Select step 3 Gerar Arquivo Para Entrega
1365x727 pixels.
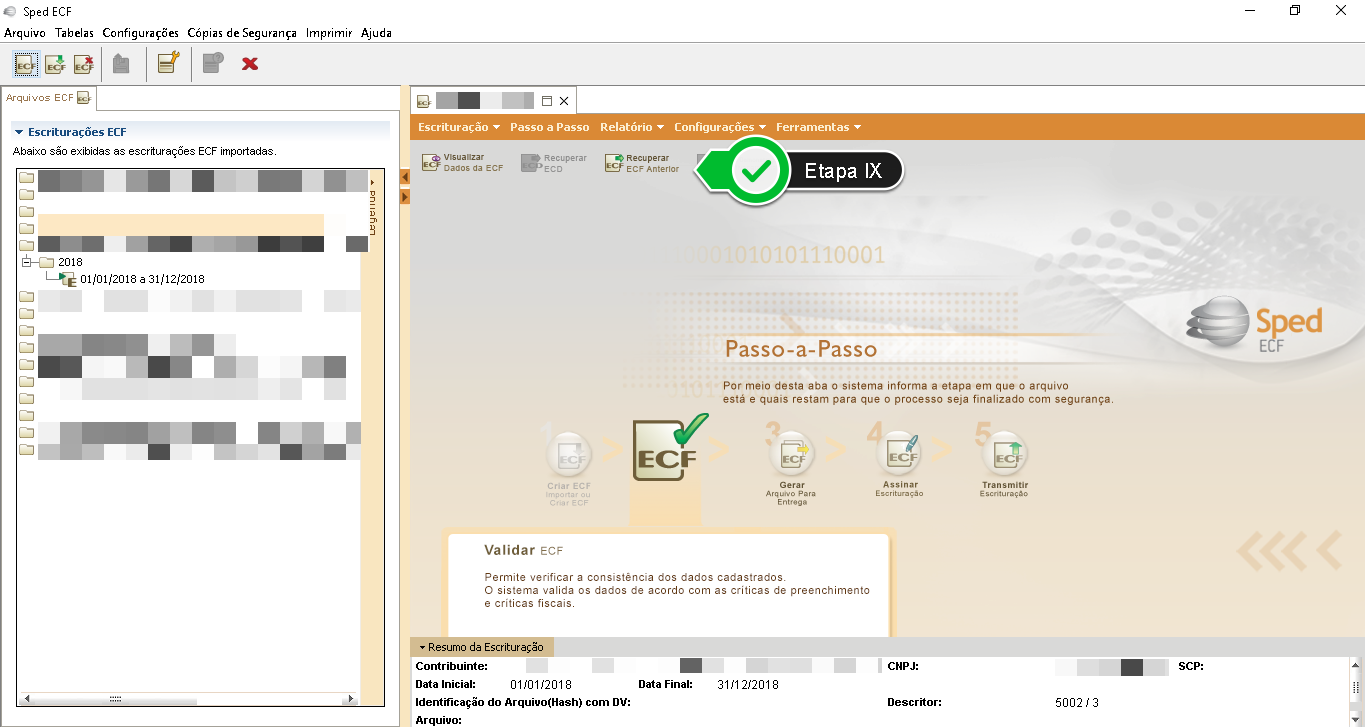791,456
